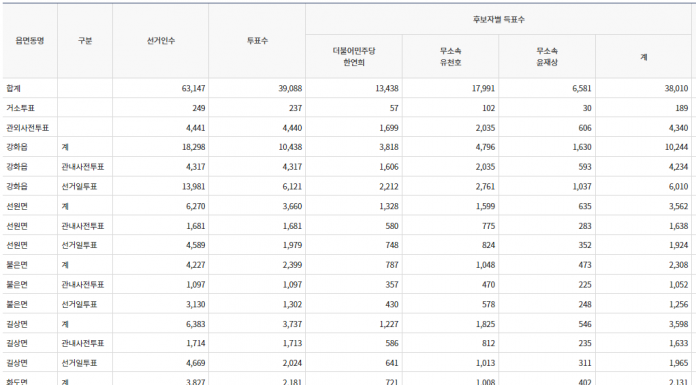Select 관외사전투표 투표수 value 4,440

point(292,128)
